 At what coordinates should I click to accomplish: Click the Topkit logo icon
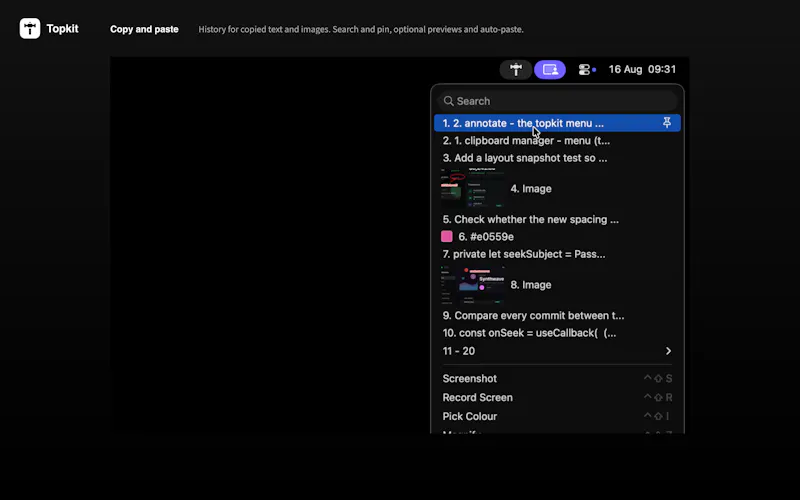pyautogui.click(x=30, y=29)
